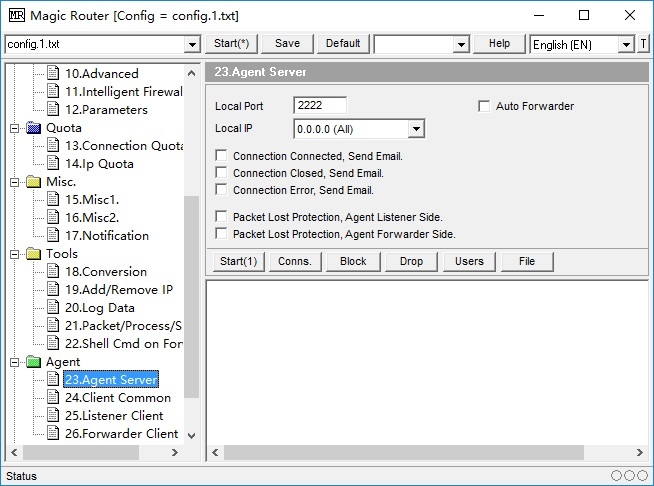Click the 24.Client Common page icon
The image size is (654, 486).
54,398
